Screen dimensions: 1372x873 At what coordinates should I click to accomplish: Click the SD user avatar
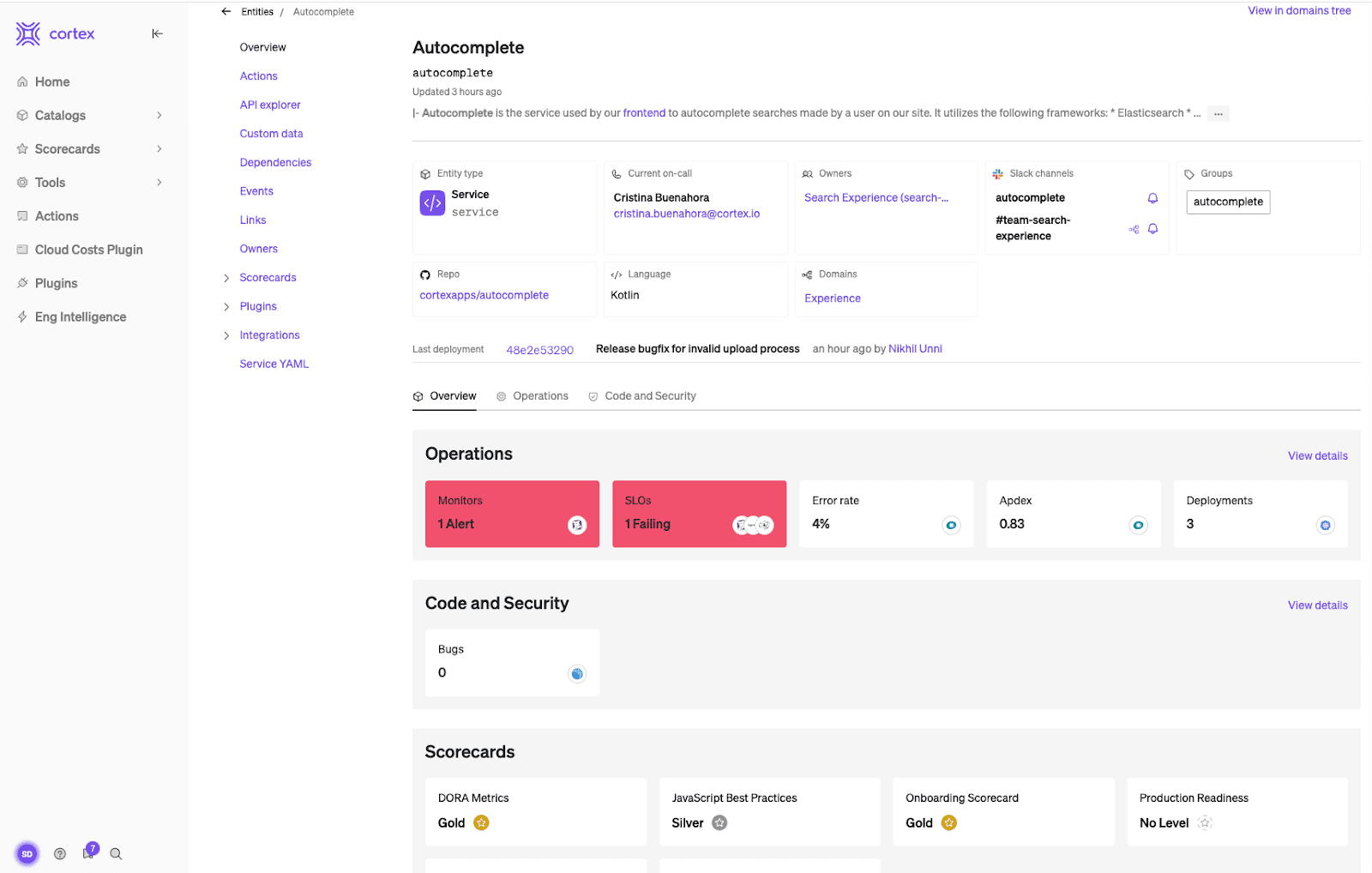click(x=27, y=853)
